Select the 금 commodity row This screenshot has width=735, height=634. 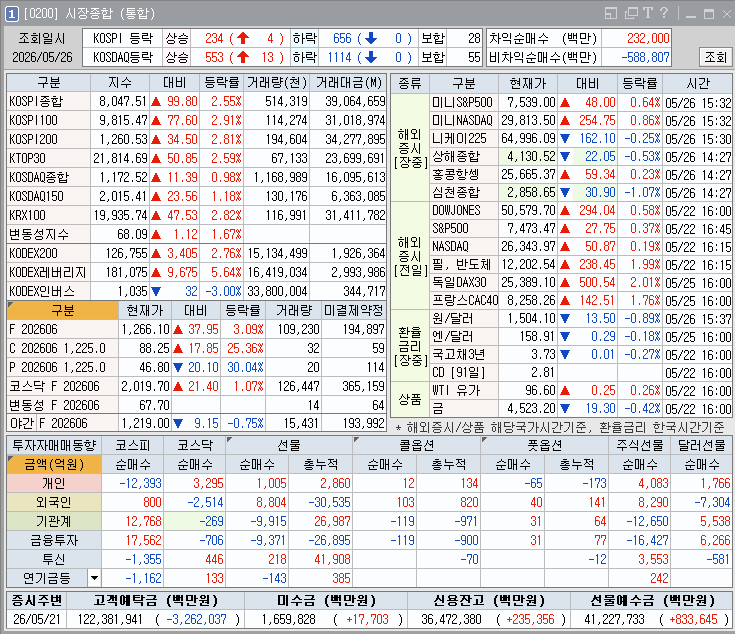pyautogui.click(x=580, y=409)
